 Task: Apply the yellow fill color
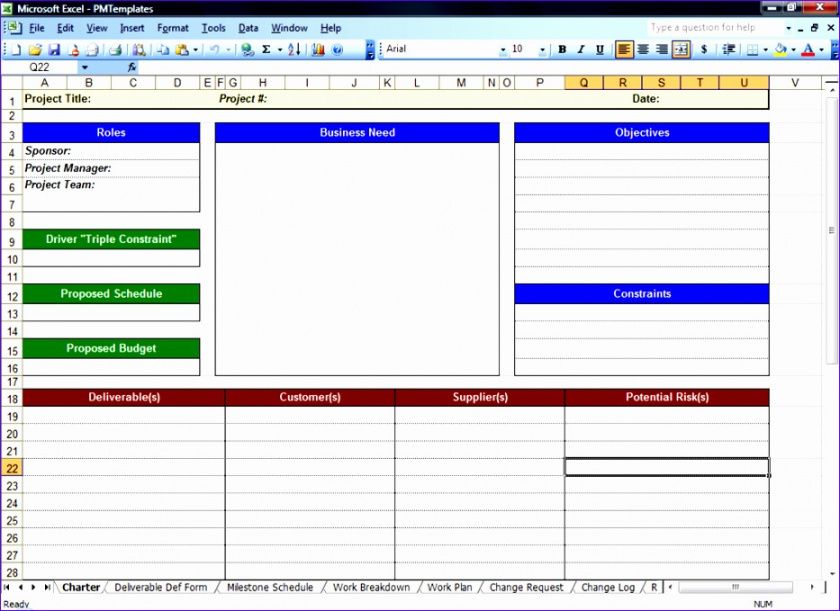pyautogui.click(x=781, y=49)
